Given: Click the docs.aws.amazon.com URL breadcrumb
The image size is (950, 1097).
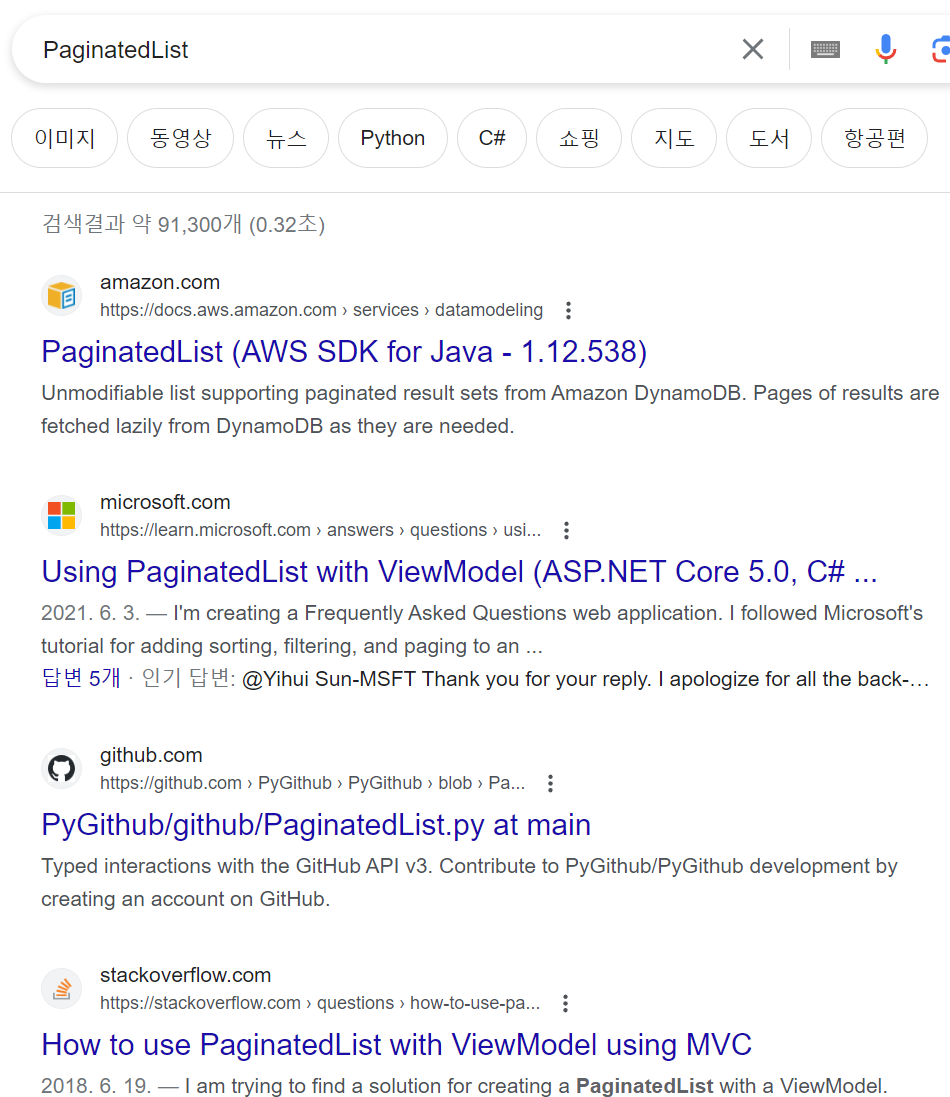Looking at the screenshot, I should coord(321,310).
